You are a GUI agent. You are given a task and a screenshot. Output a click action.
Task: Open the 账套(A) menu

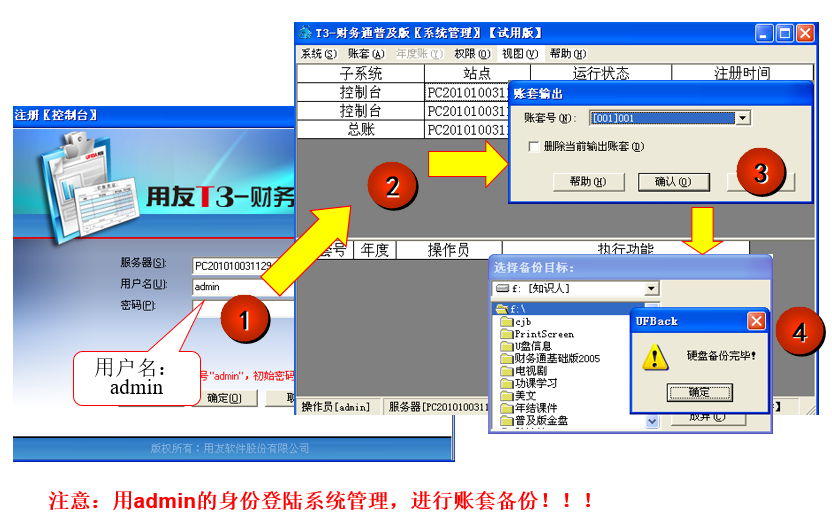click(x=365, y=54)
